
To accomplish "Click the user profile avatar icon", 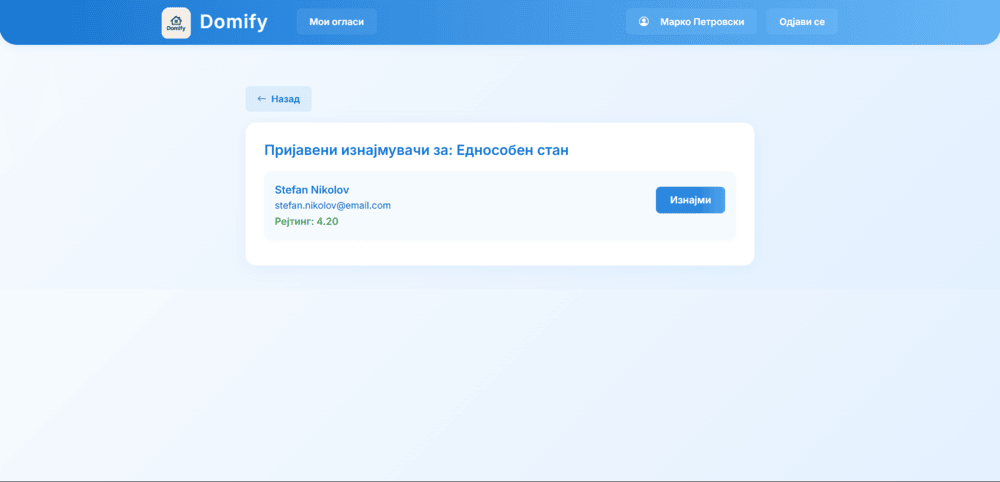I will [644, 22].
